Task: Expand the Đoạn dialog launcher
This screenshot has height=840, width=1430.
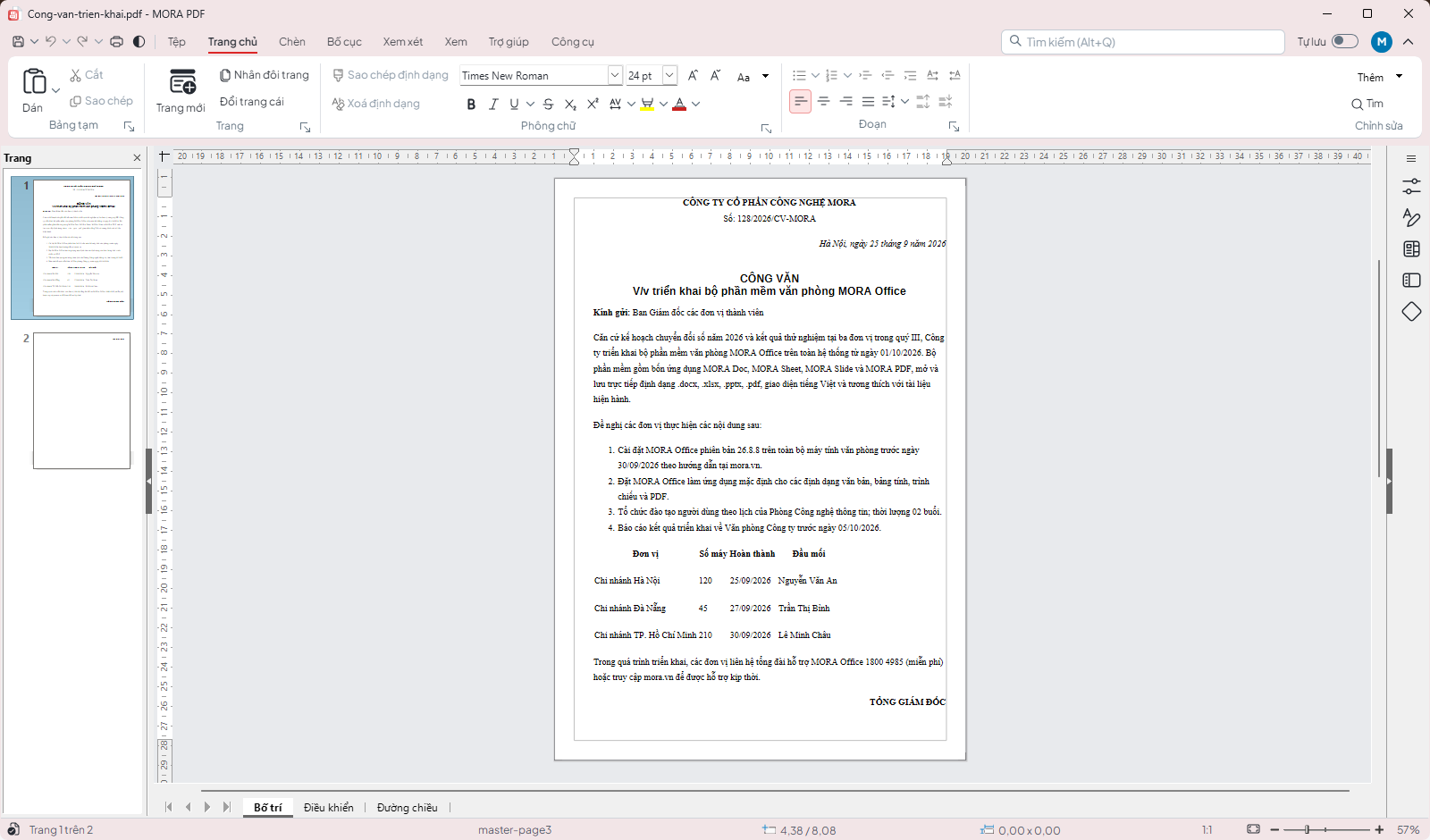Action: pos(954,127)
